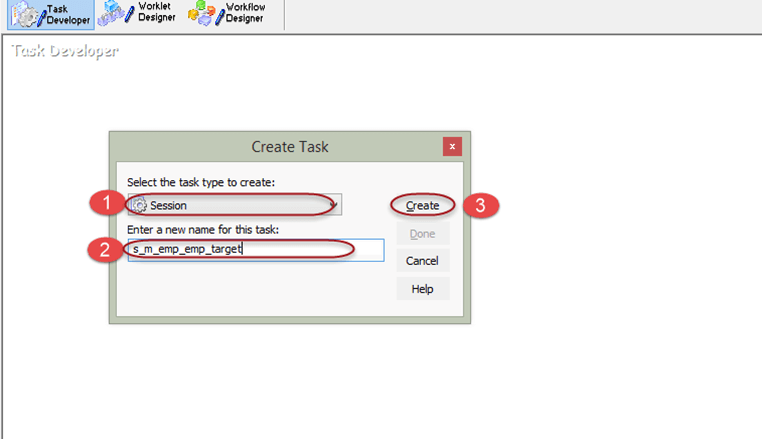Click the red annotation circle numbered 3
Image resolution: width=762 pixels, height=439 pixels.
click(x=480, y=205)
